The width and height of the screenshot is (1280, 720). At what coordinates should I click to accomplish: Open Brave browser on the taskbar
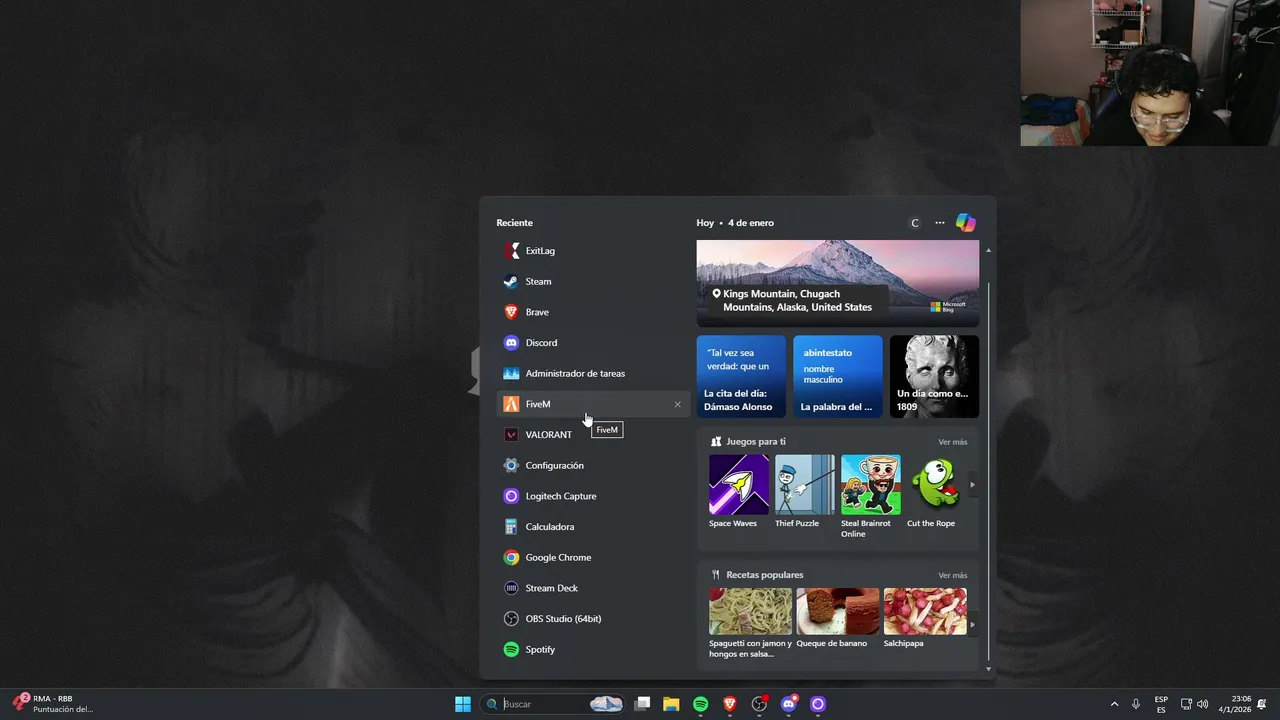coord(730,704)
